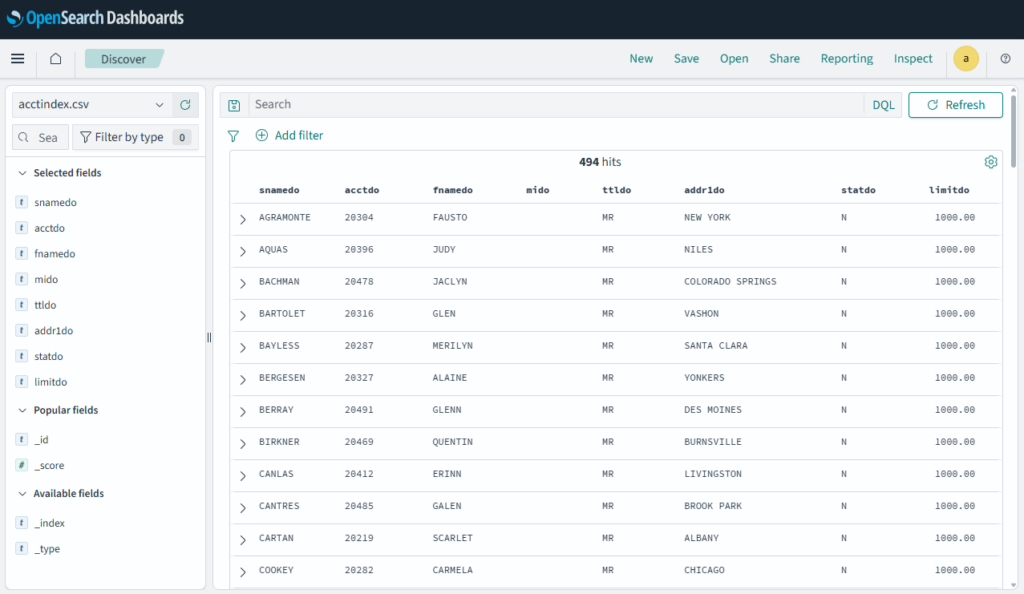Expand the CARTAN row details
The height and width of the screenshot is (594, 1024).
tap(243, 540)
